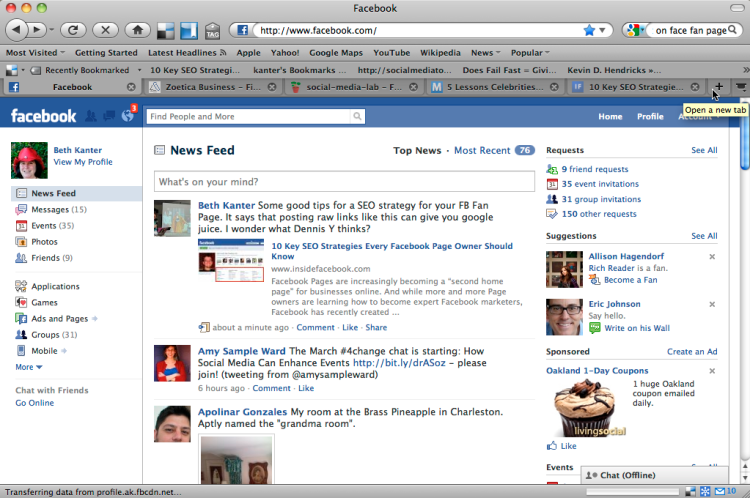Go back with the browser Back arrow
This screenshot has height=498, width=750.
click(17, 30)
